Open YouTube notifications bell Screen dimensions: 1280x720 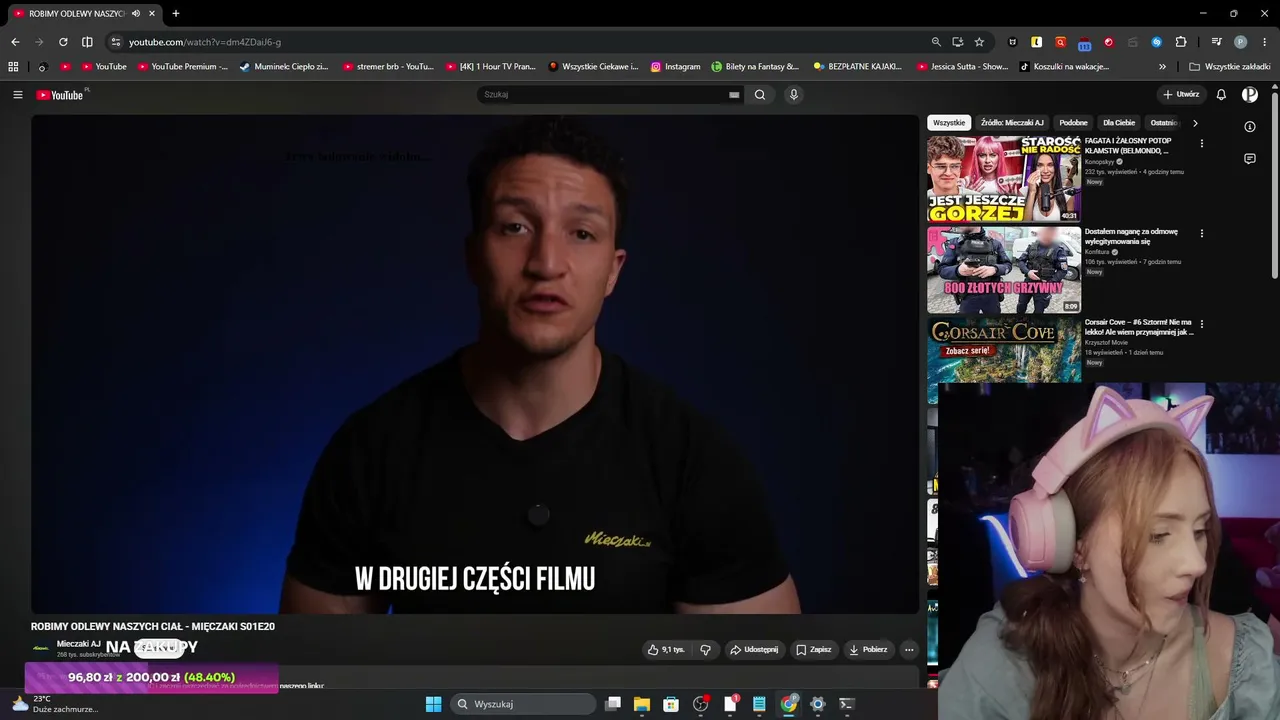pyautogui.click(x=1221, y=95)
